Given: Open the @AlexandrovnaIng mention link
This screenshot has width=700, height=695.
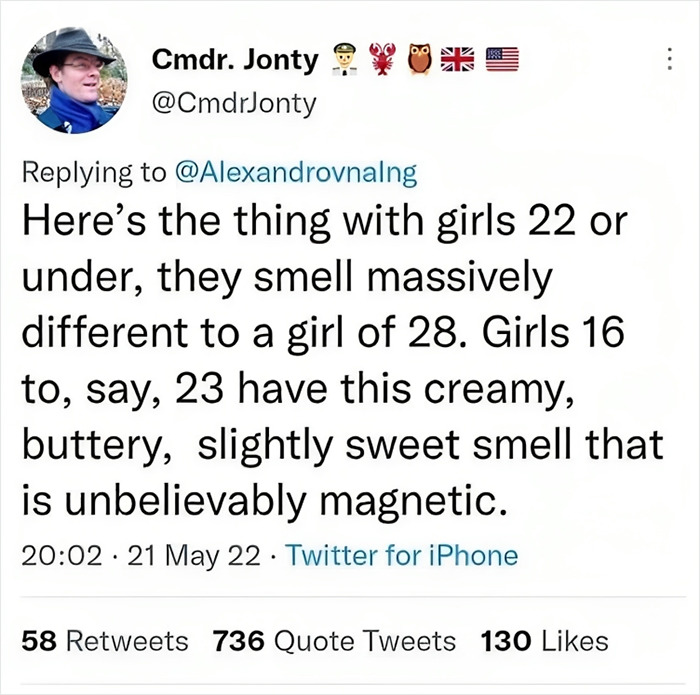Looking at the screenshot, I should (x=294, y=172).
